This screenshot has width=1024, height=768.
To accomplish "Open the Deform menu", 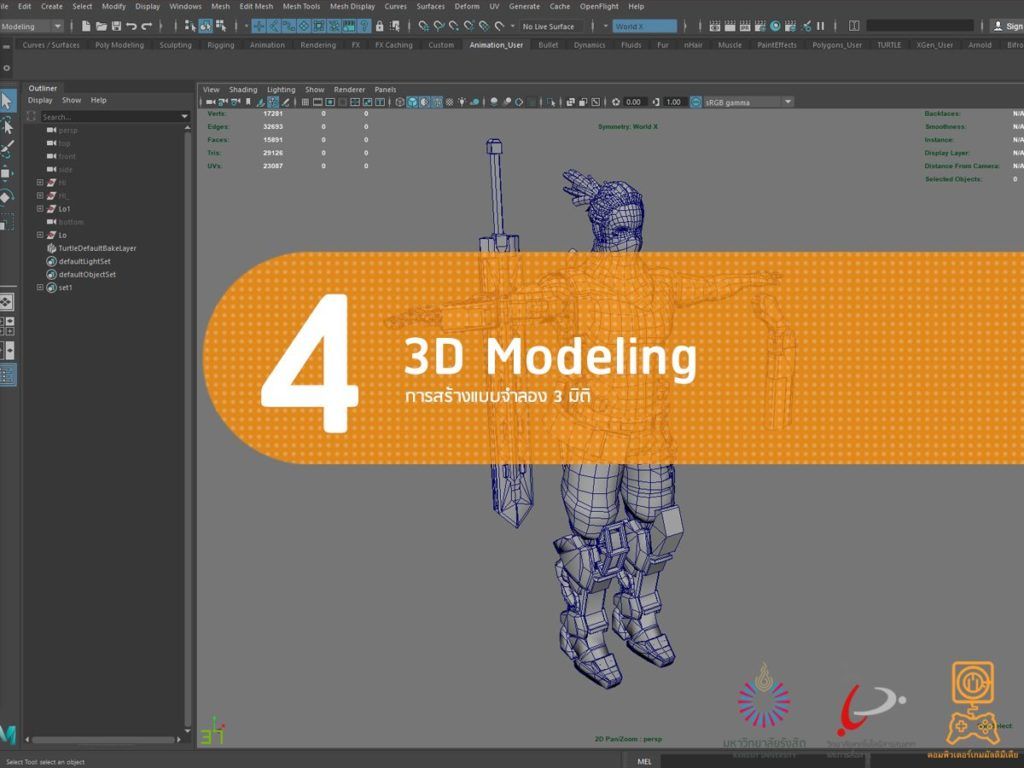I will click(467, 7).
